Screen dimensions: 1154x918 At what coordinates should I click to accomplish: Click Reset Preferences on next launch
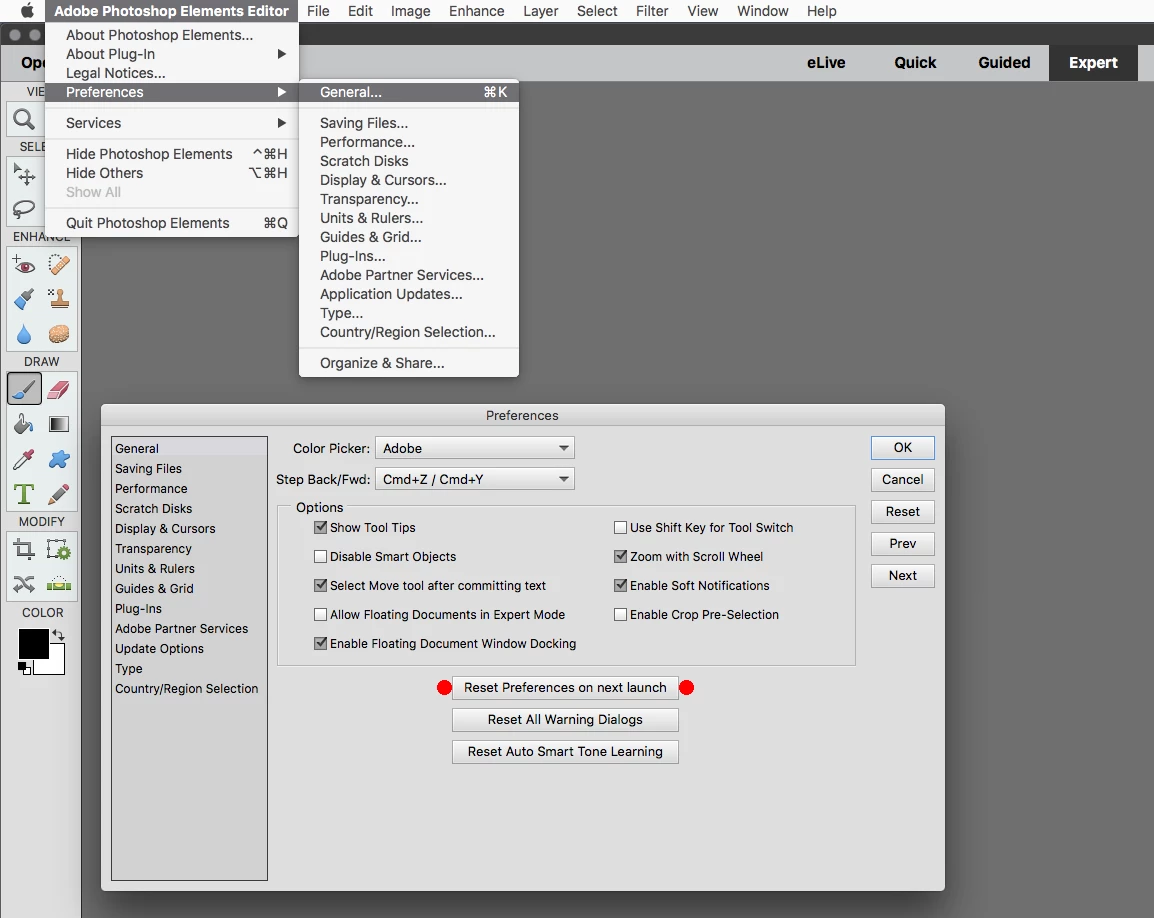click(565, 688)
